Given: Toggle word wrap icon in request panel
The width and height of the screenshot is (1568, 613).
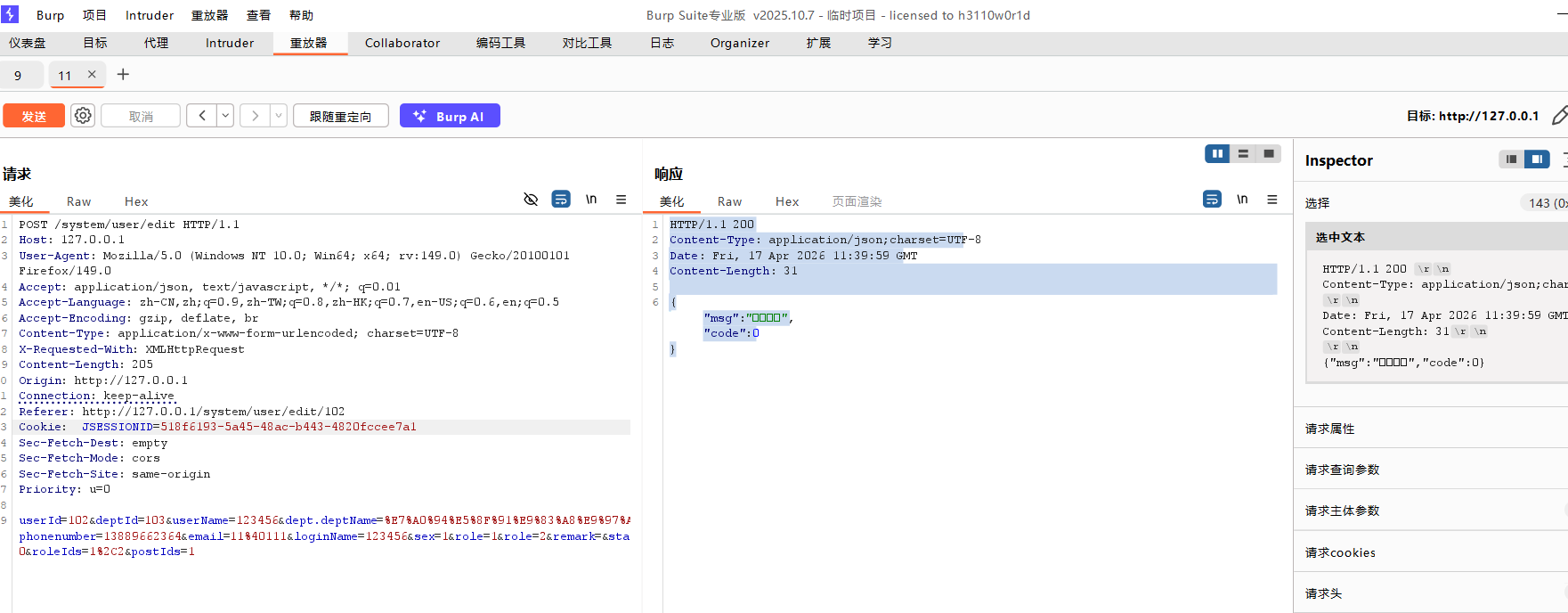Looking at the screenshot, I should [x=561, y=200].
